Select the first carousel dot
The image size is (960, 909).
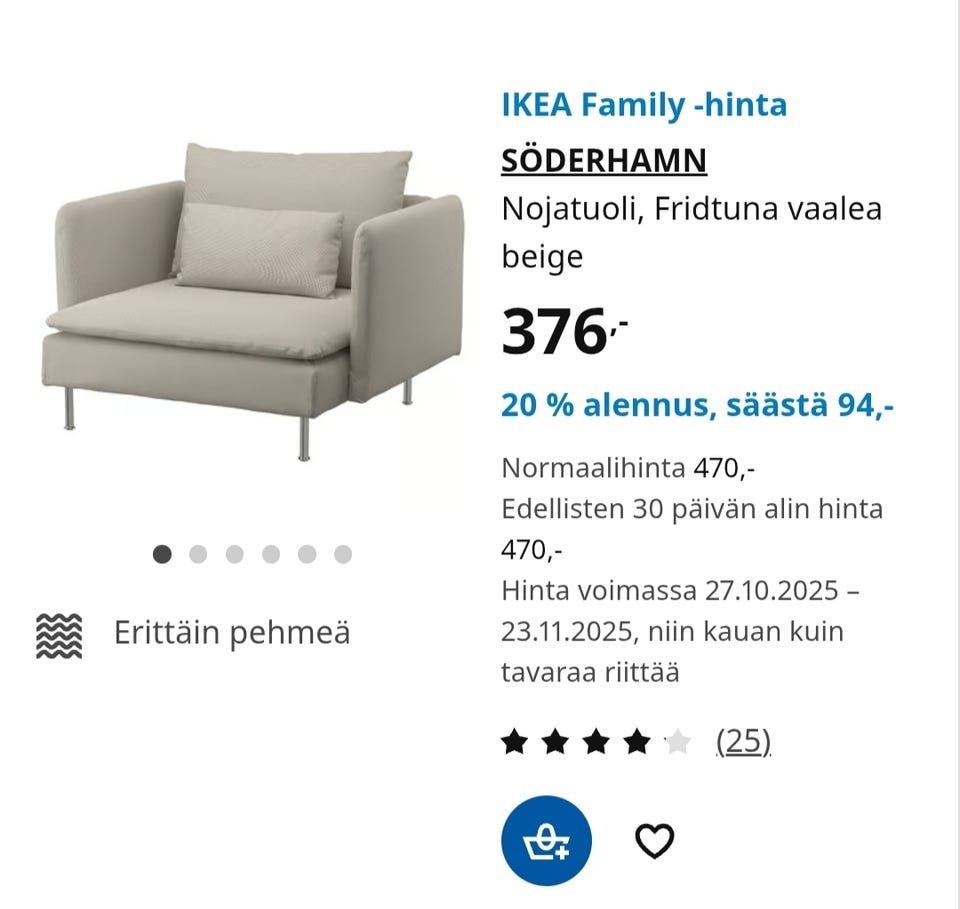pos(162,554)
